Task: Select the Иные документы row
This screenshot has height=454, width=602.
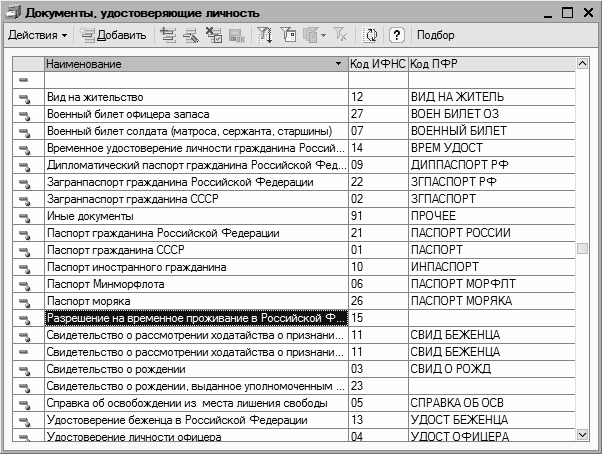Action: pyautogui.click(x=195, y=216)
